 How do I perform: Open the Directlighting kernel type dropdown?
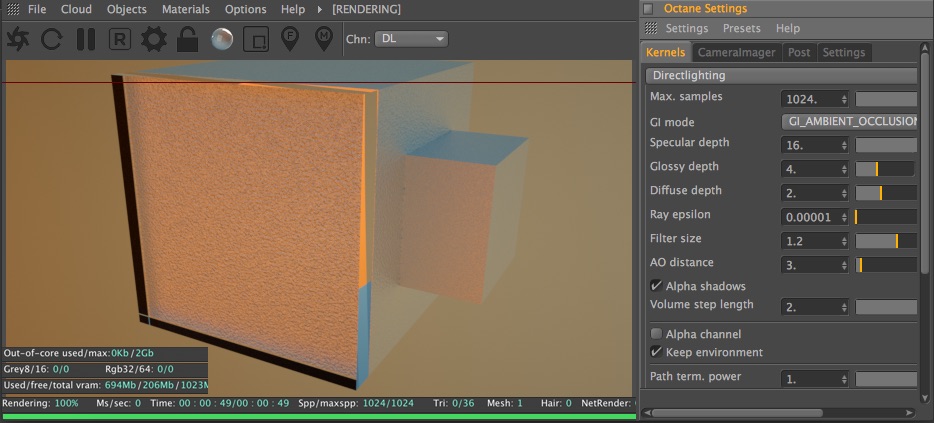[x=782, y=76]
